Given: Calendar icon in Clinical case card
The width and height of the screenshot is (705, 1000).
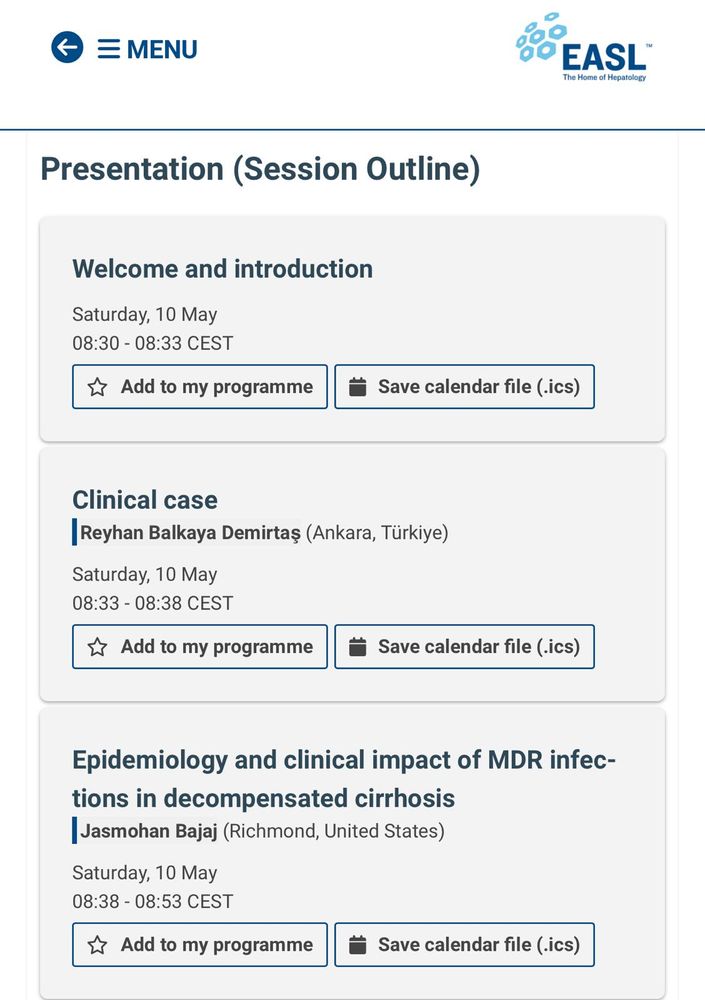Looking at the screenshot, I should pos(357,647).
